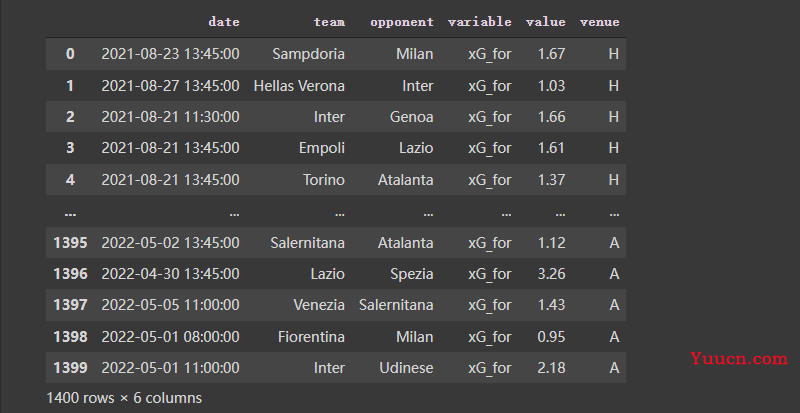The width and height of the screenshot is (800, 413).
Task: Select row index 0
Action: click(70, 54)
